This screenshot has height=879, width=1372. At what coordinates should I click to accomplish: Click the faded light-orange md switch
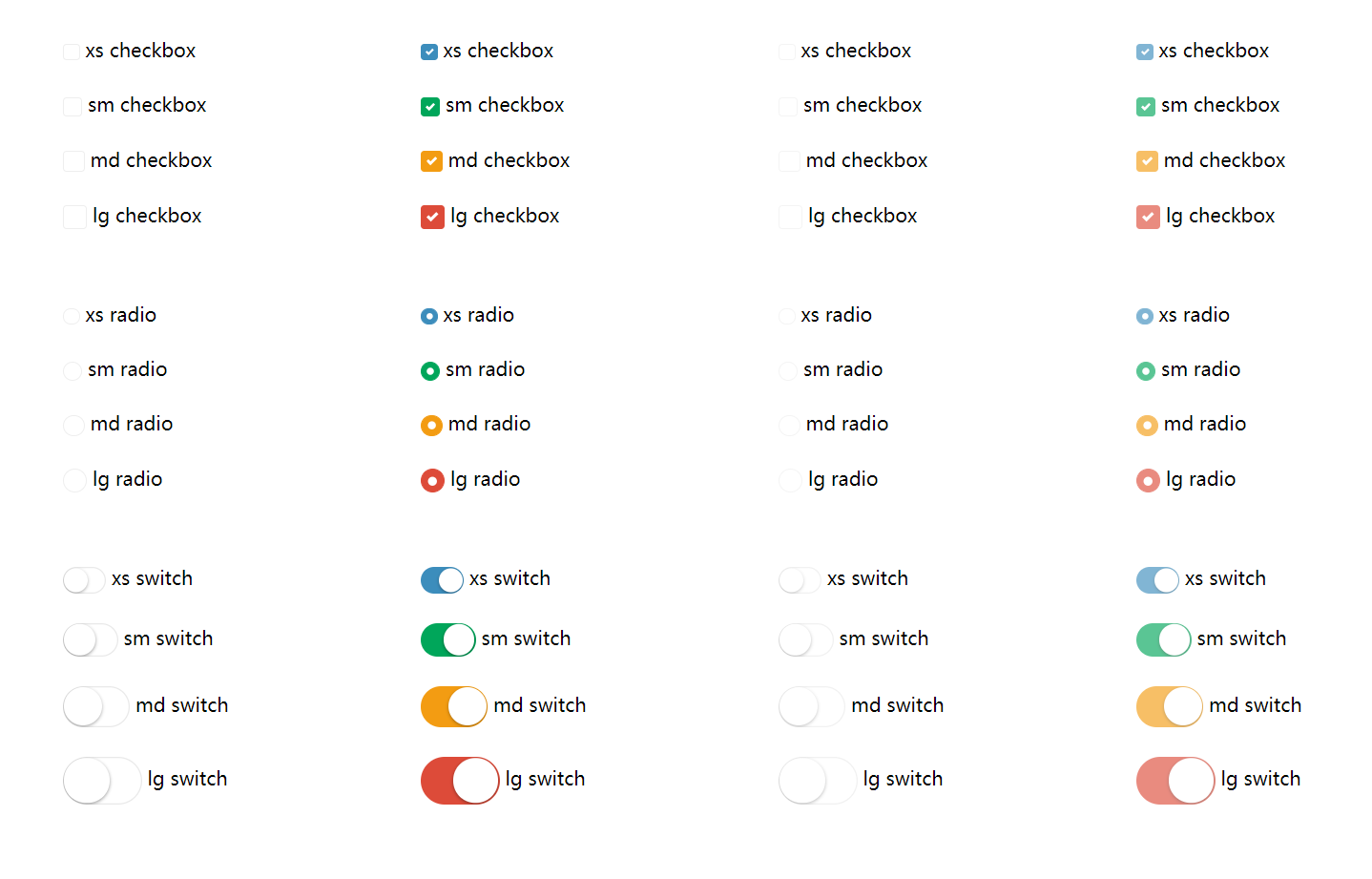point(1169,706)
